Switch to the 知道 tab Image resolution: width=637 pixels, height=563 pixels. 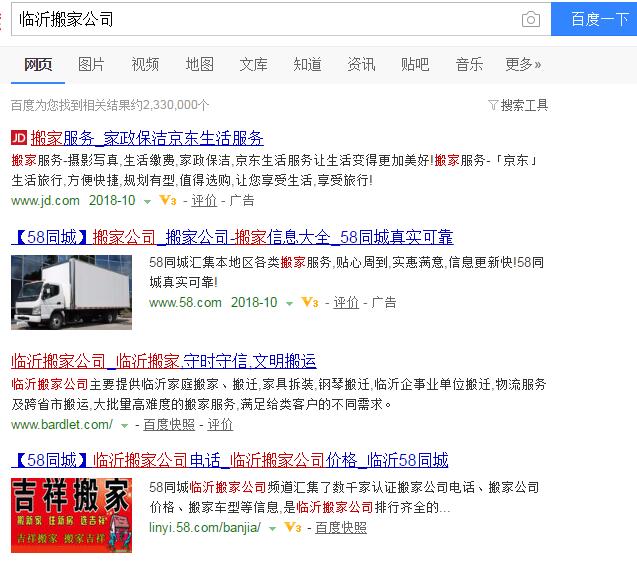pyautogui.click(x=308, y=64)
